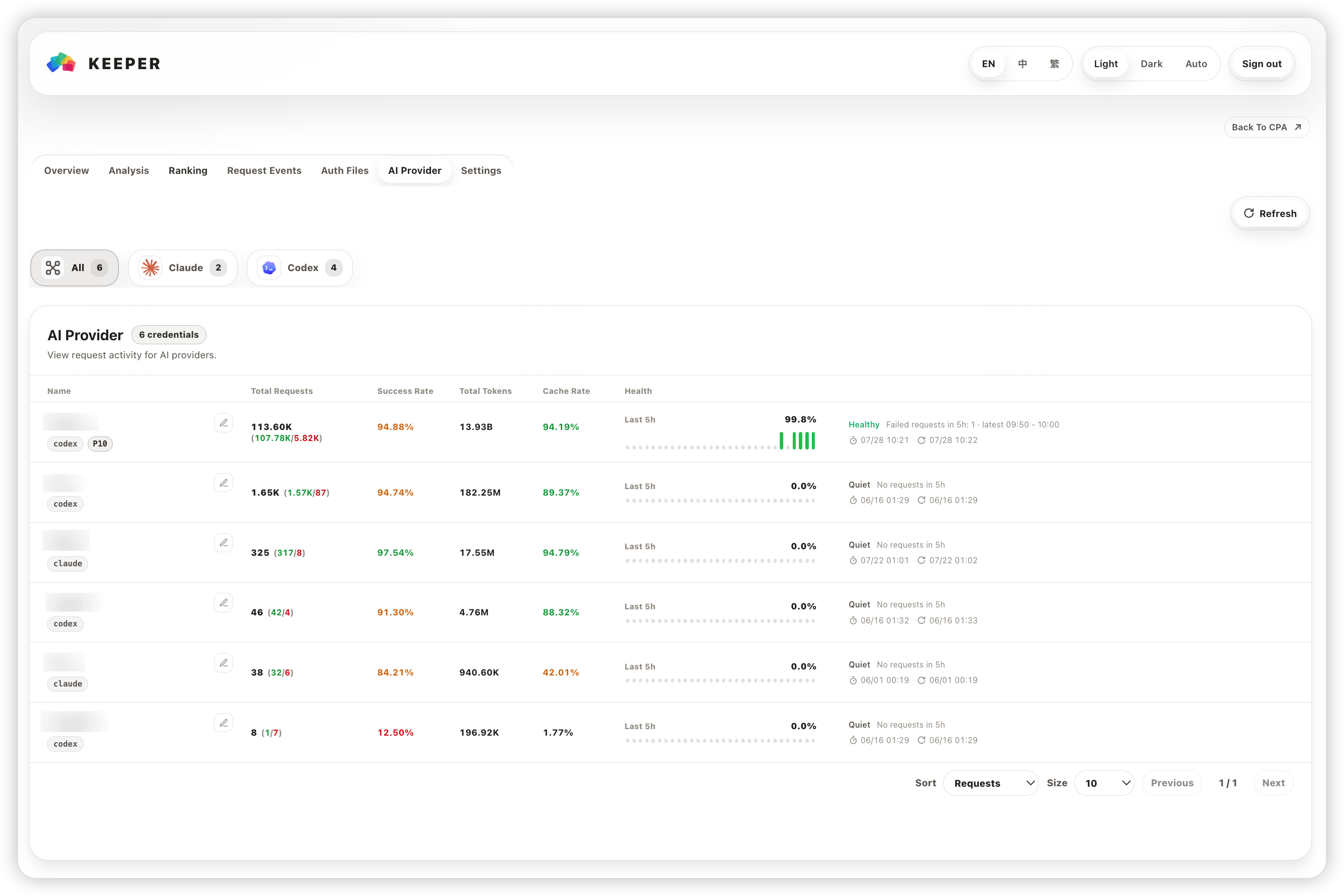This screenshot has width=1344, height=896.
Task: Select the Auto theme
Action: pos(1196,64)
